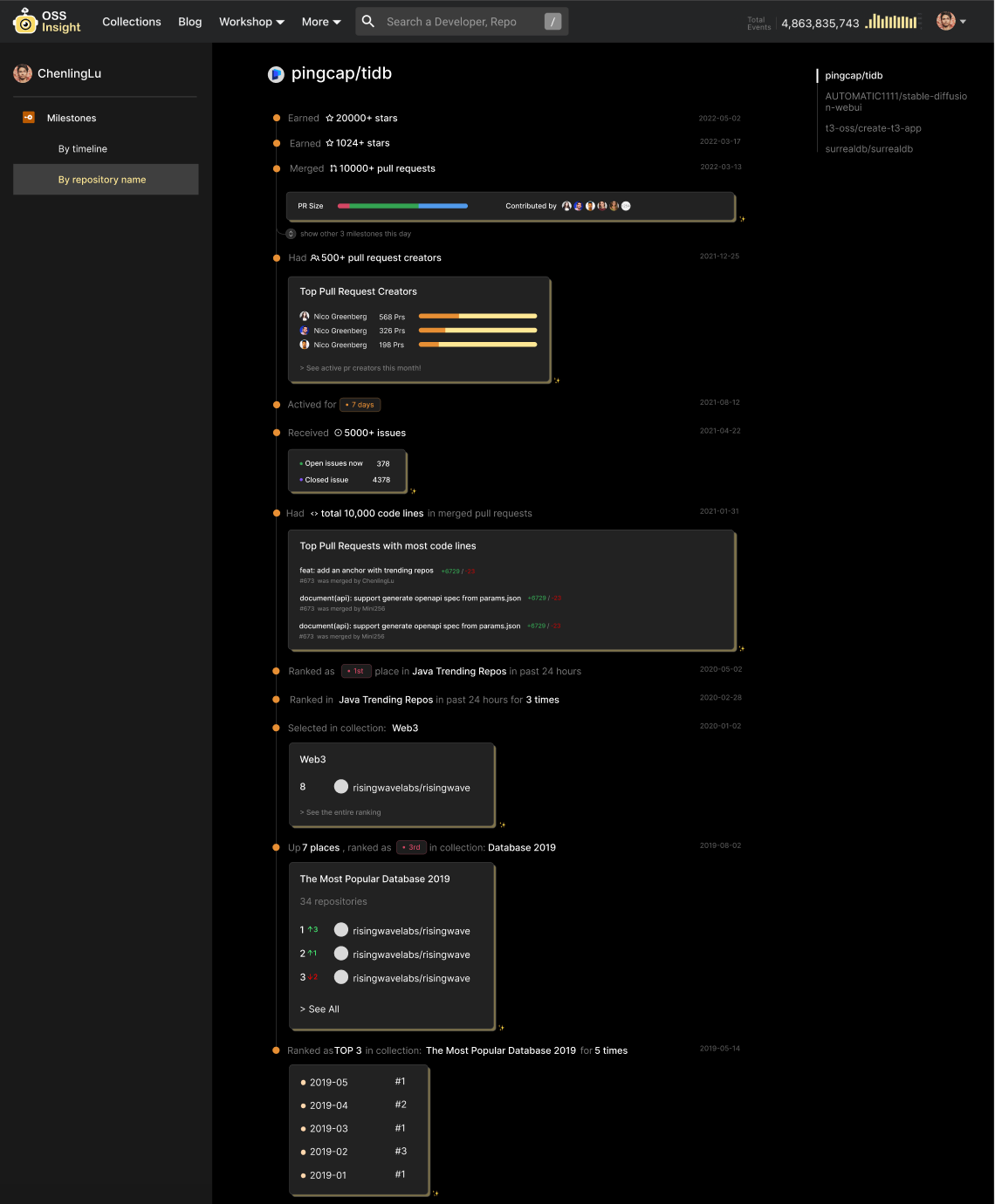The image size is (995, 1204).
Task: Click the people icon beside 500+ creators
Action: pyautogui.click(x=315, y=258)
